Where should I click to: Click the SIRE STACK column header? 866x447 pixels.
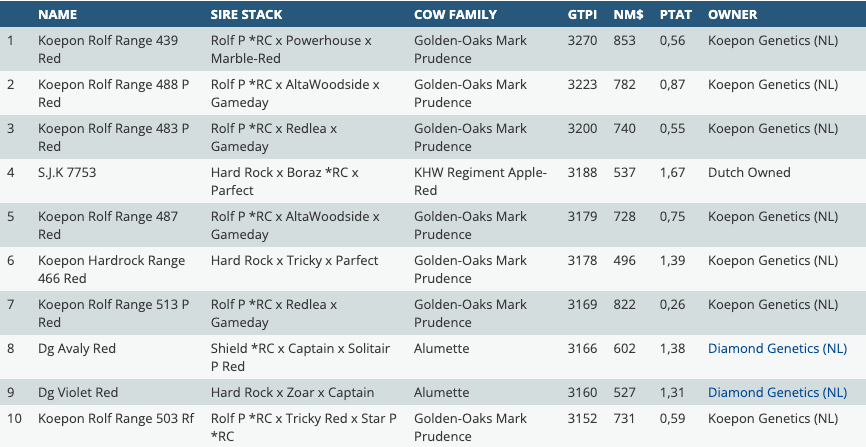pyautogui.click(x=246, y=15)
